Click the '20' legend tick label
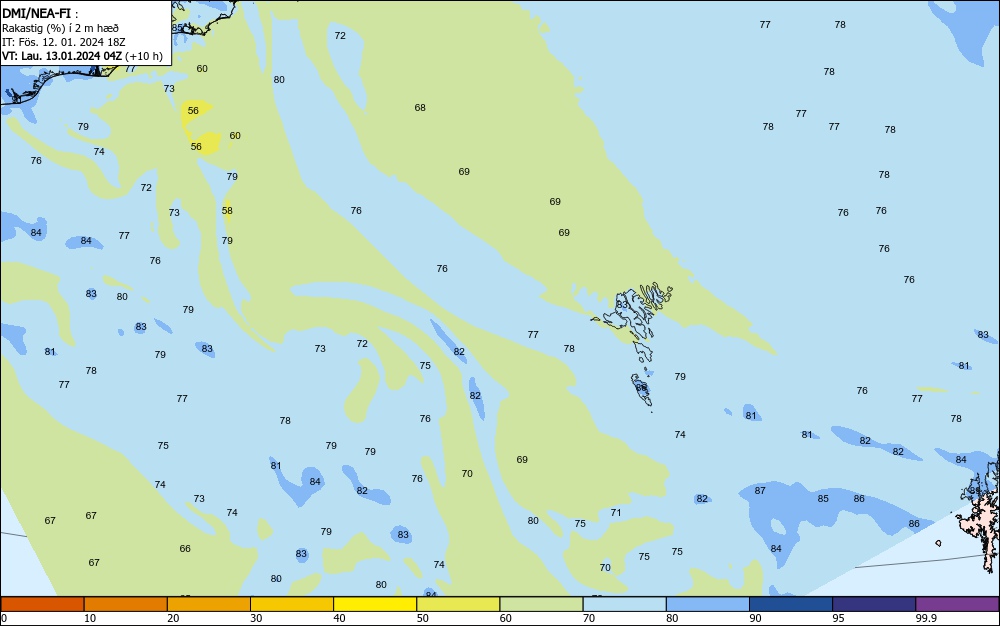Image resolution: width=1000 pixels, height=626 pixels. [173, 618]
